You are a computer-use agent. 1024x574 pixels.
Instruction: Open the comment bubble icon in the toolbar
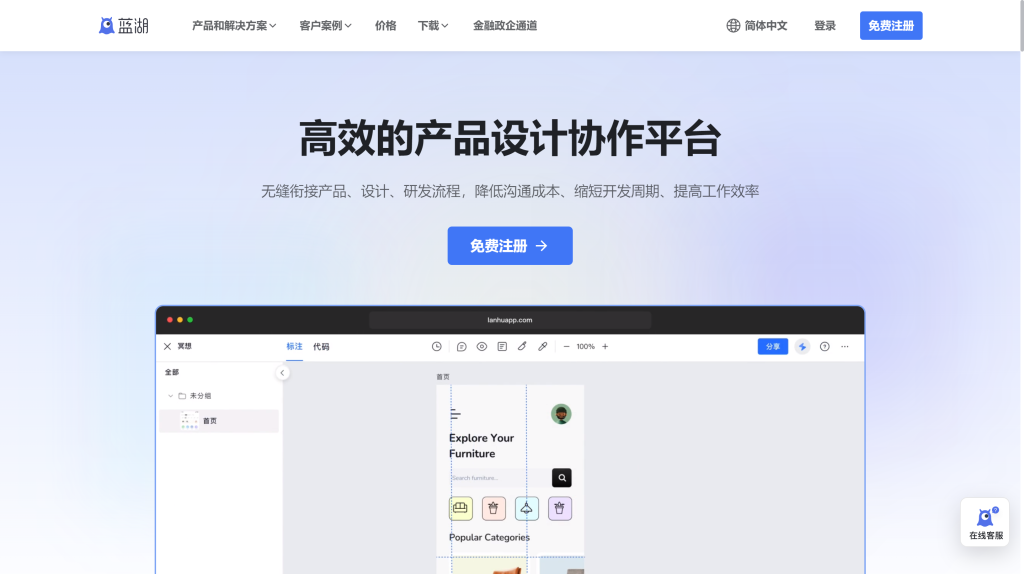pos(461,347)
